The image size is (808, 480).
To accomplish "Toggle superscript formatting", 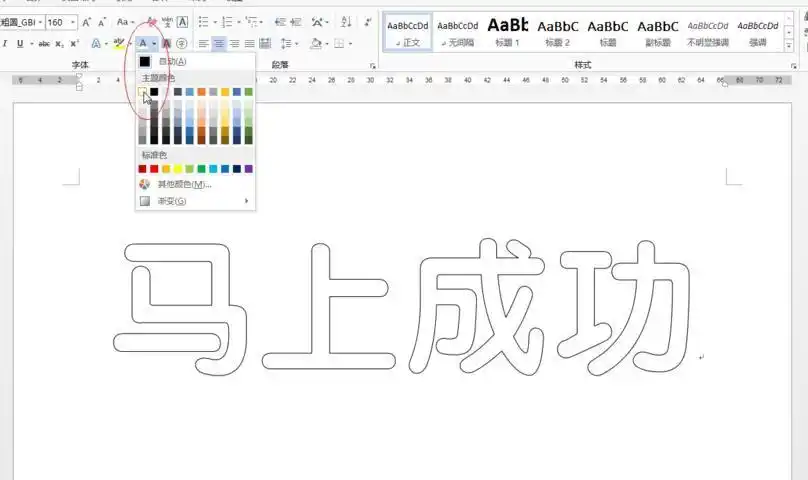I will pos(75,44).
